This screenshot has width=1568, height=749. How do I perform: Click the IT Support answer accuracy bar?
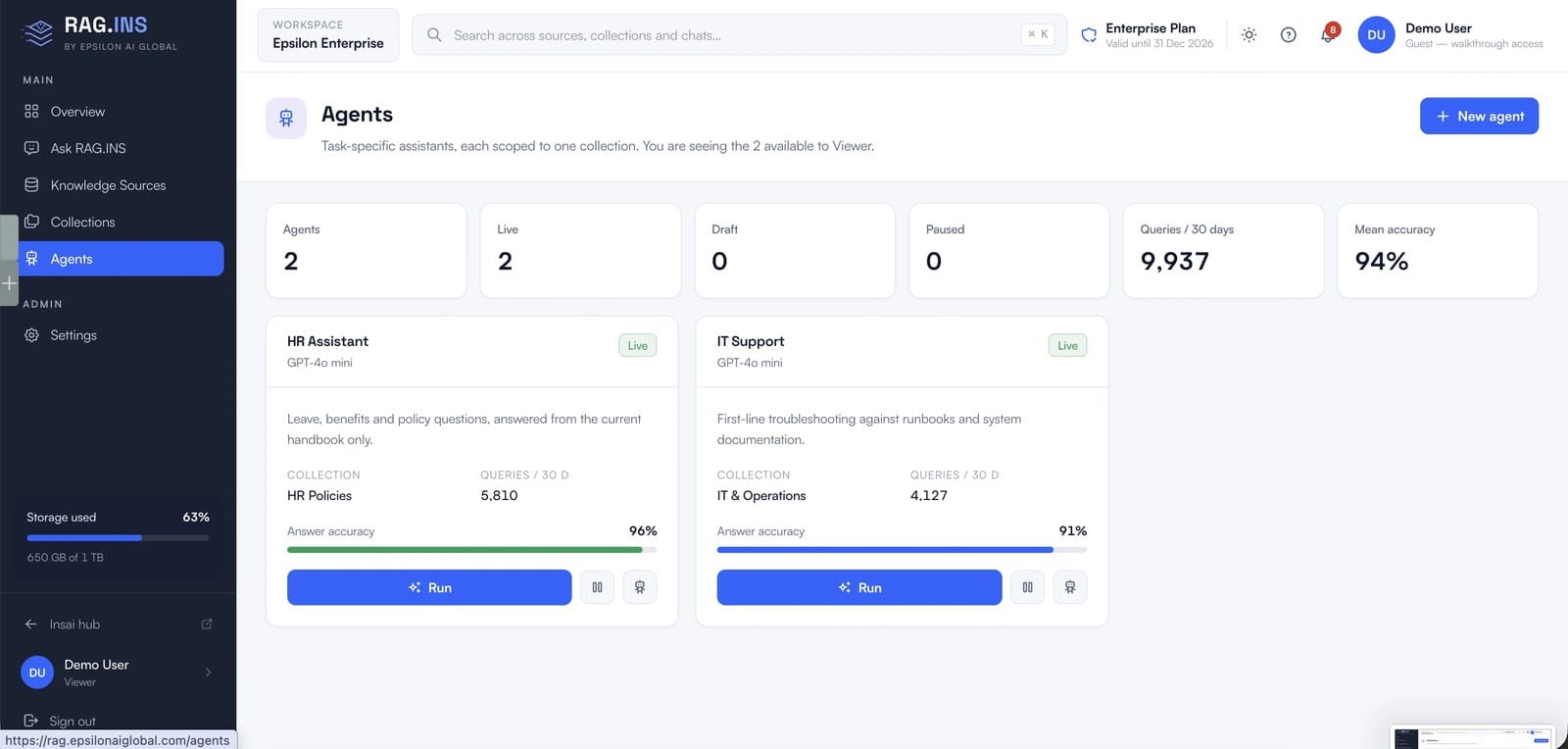pyautogui.click(x=902, y=550)
